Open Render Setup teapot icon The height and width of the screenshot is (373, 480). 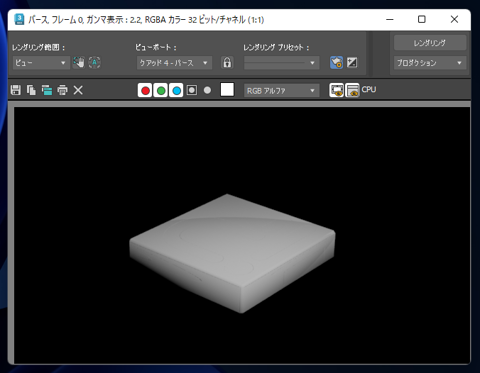pos(336,62)
